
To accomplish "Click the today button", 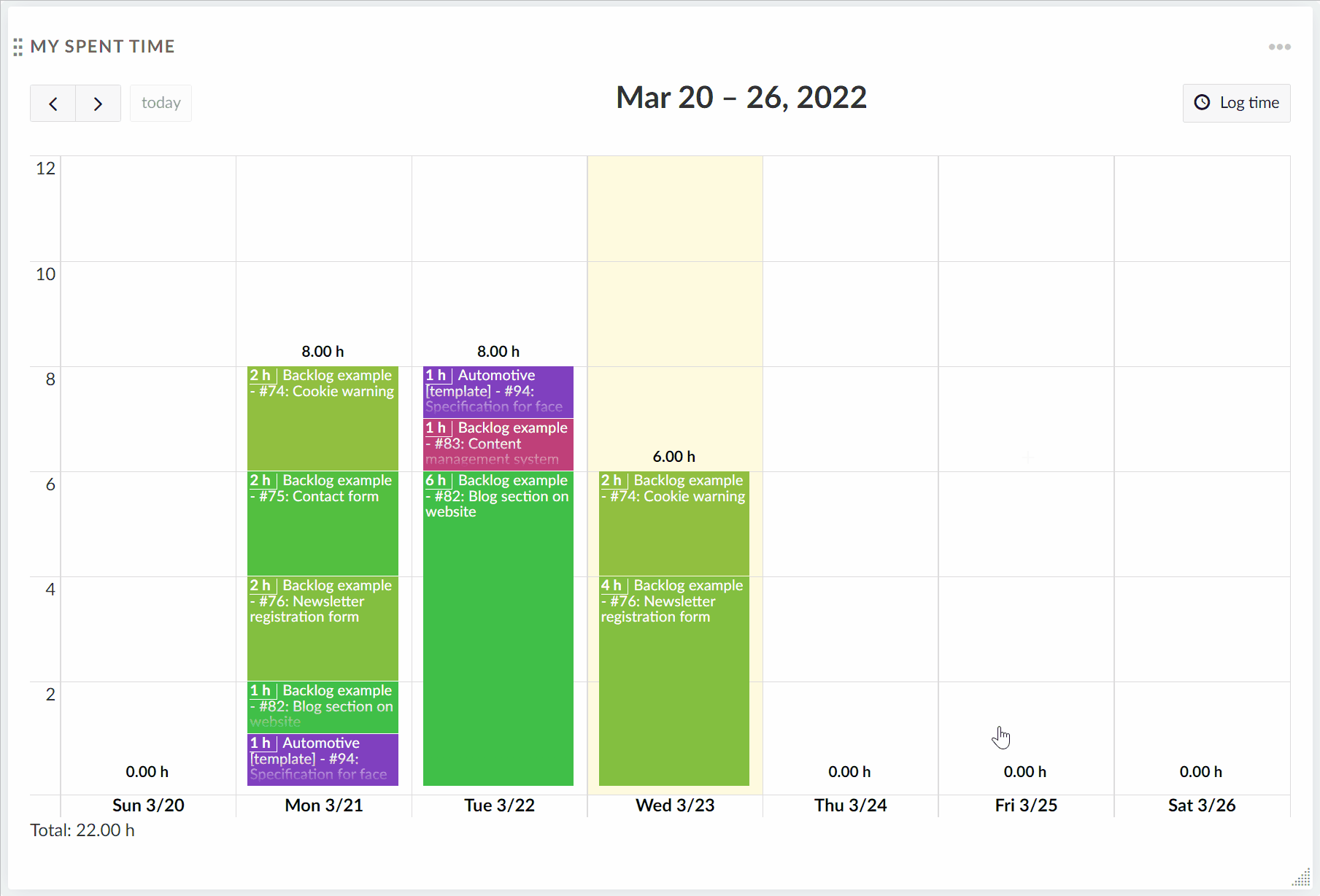I will click(161, 102).
